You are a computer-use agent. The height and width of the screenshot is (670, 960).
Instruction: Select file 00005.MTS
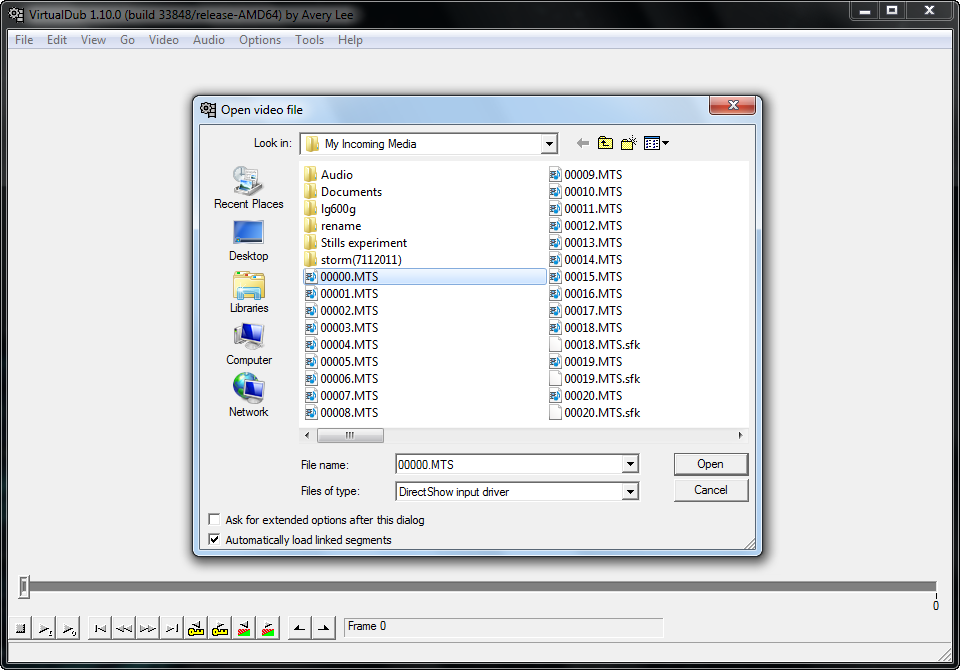click(x=342, y=362)
